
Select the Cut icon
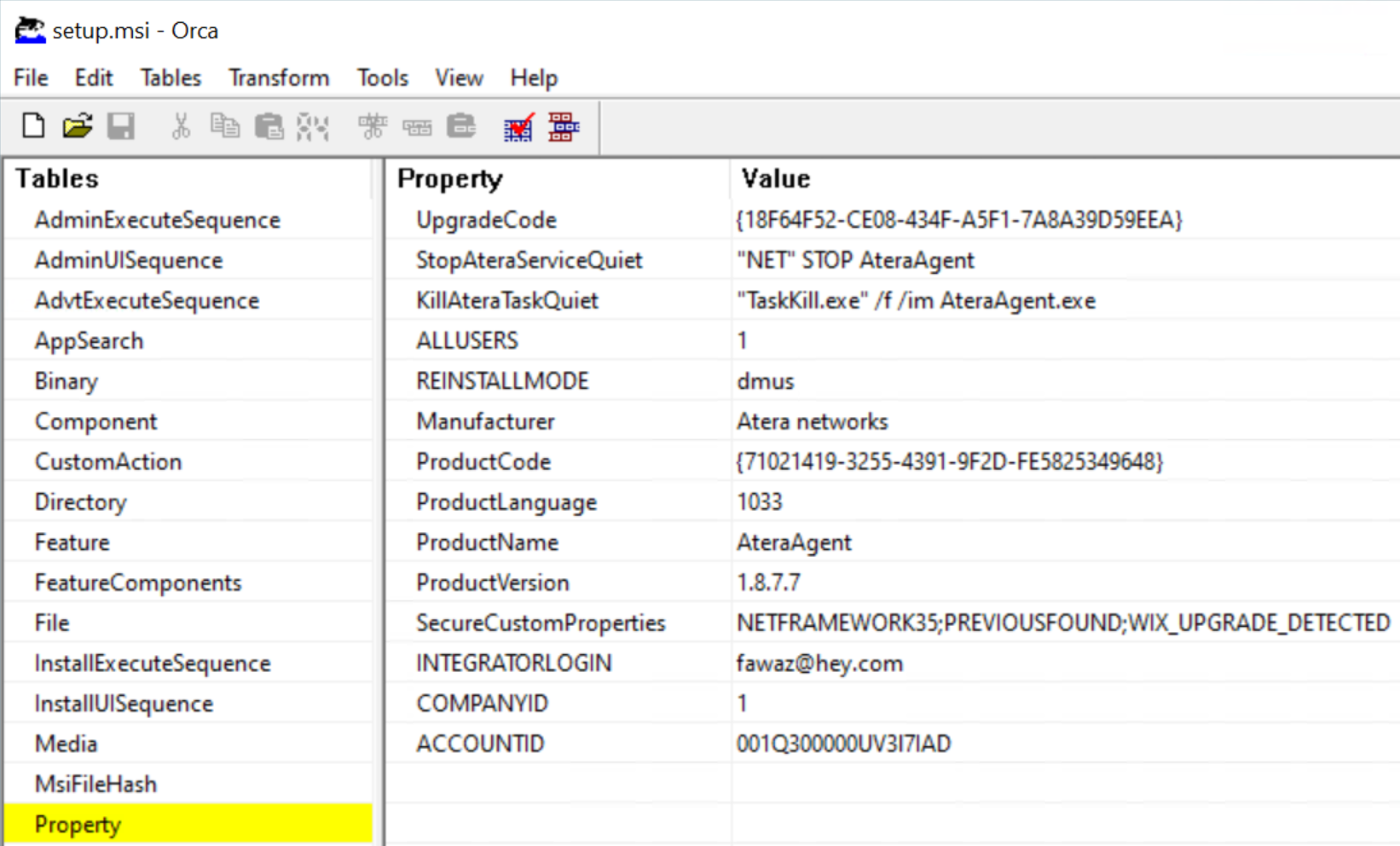pos(181,125)
